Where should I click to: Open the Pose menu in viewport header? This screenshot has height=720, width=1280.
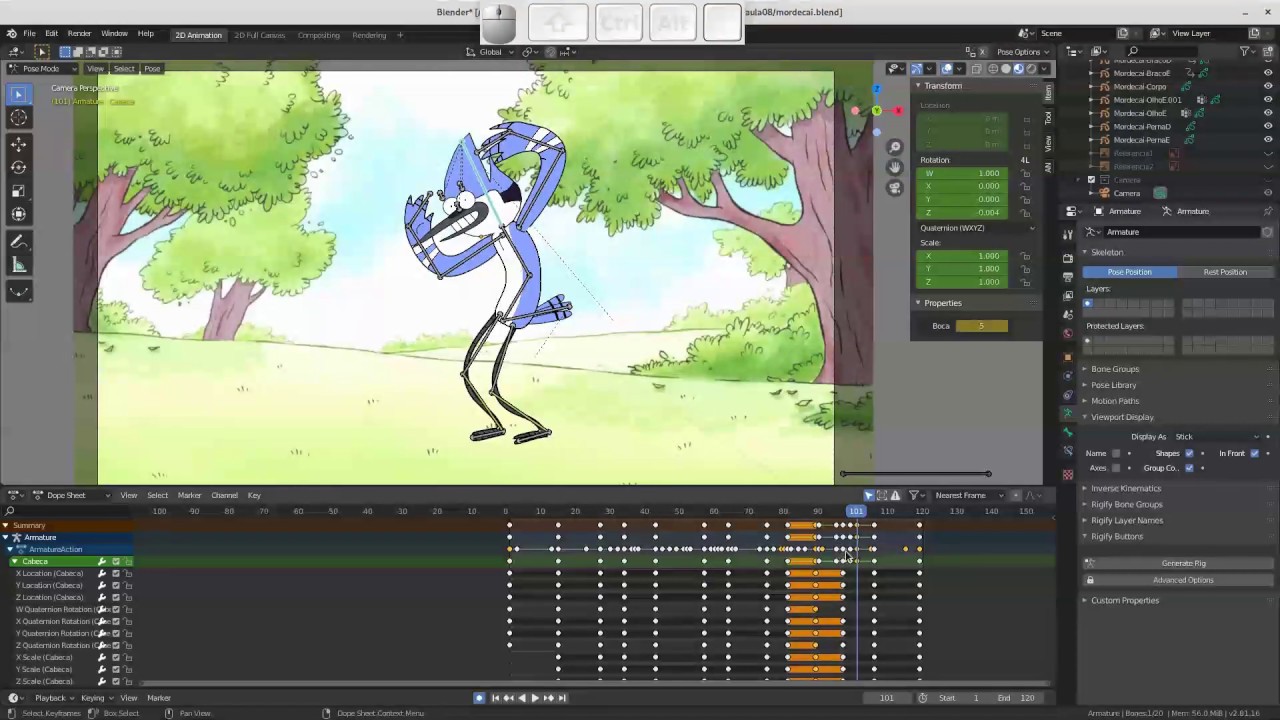152,69
